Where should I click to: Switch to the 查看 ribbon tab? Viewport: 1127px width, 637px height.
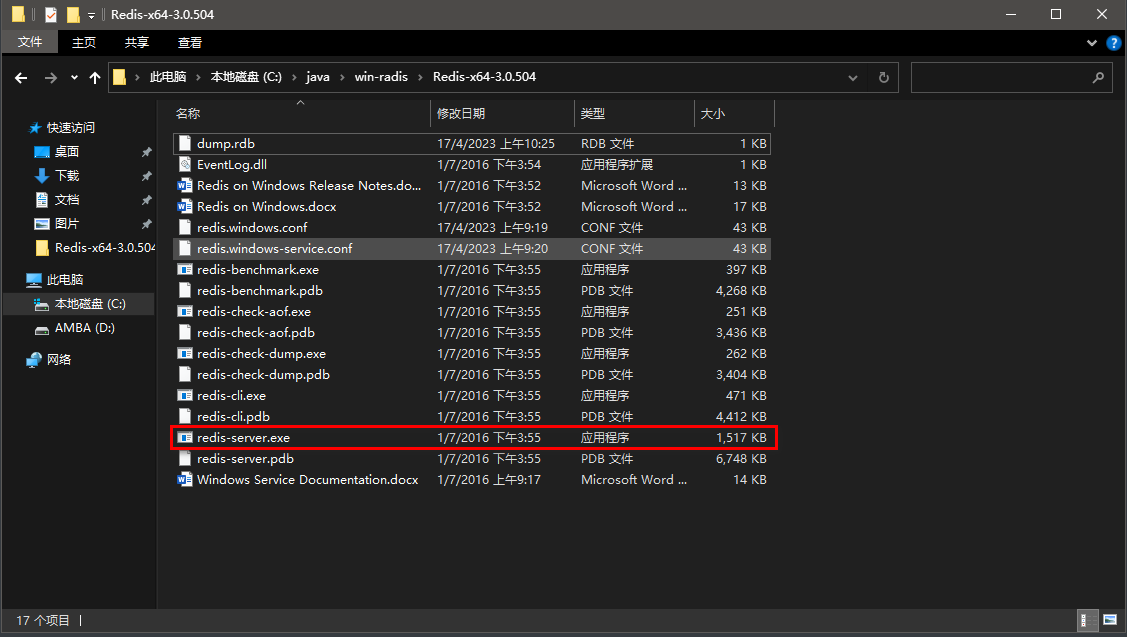[190, 42]
